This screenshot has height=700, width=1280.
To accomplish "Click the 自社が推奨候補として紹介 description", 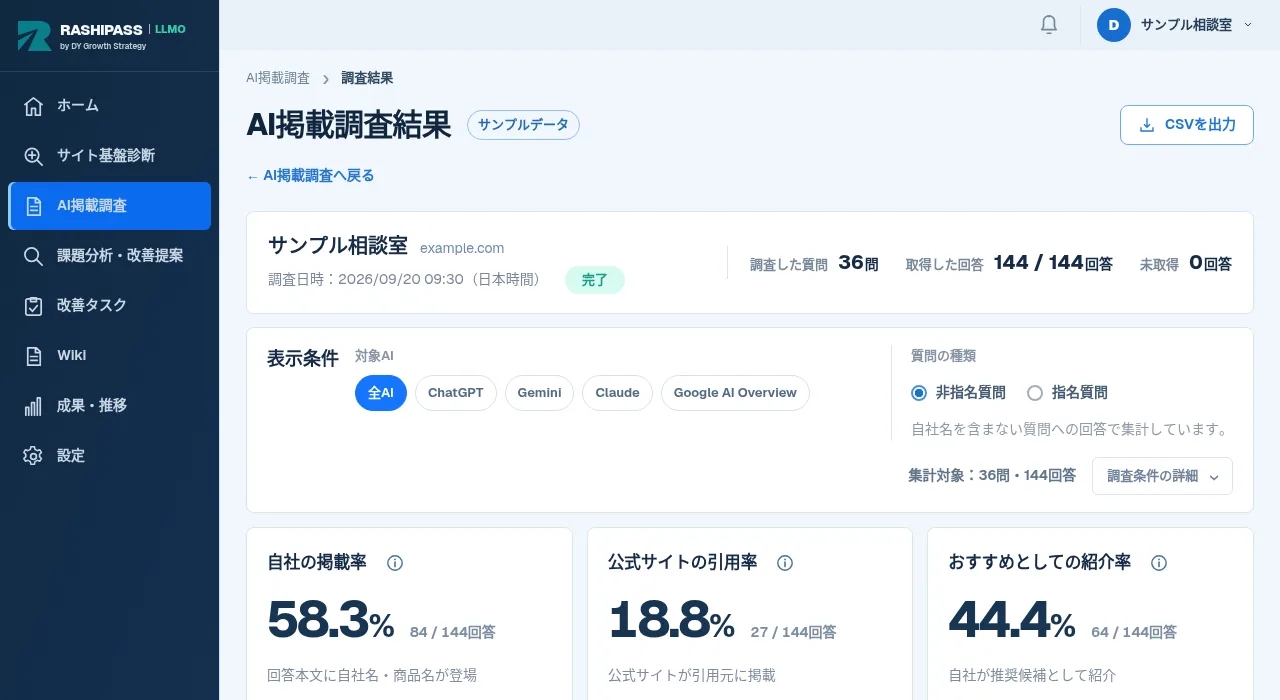I will click(x=1032, y=675).
